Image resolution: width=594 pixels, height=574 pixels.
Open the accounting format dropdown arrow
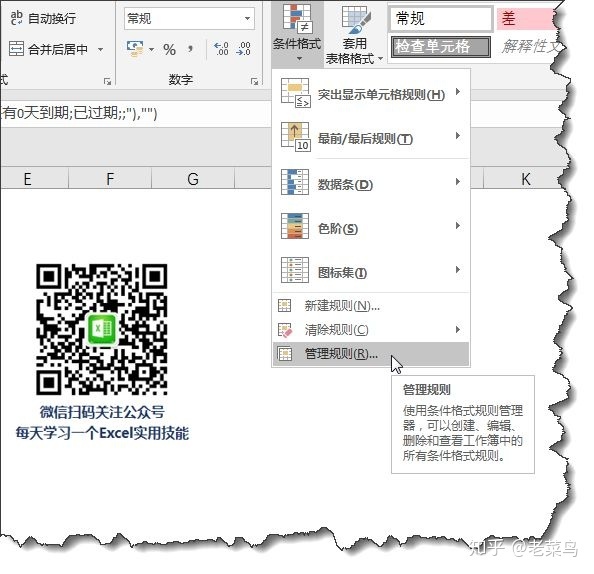click(x=152, y=49)
